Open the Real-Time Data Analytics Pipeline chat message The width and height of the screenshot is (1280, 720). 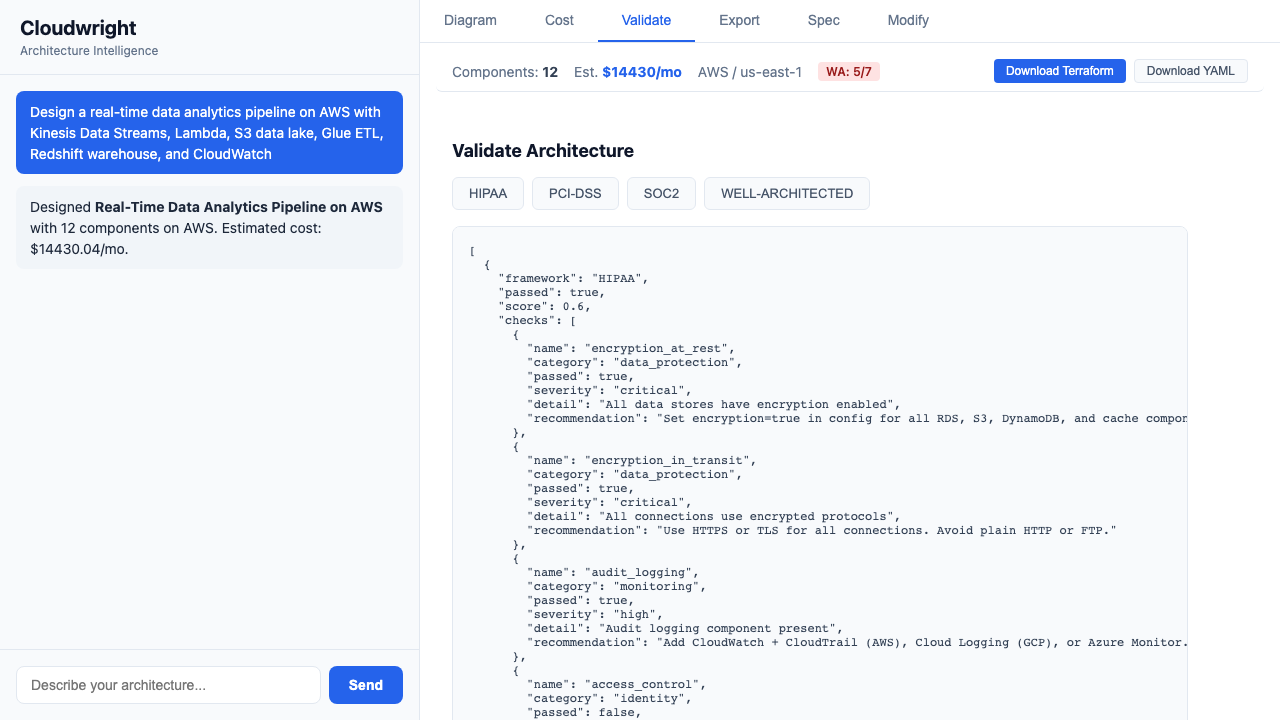click(209, 228)
